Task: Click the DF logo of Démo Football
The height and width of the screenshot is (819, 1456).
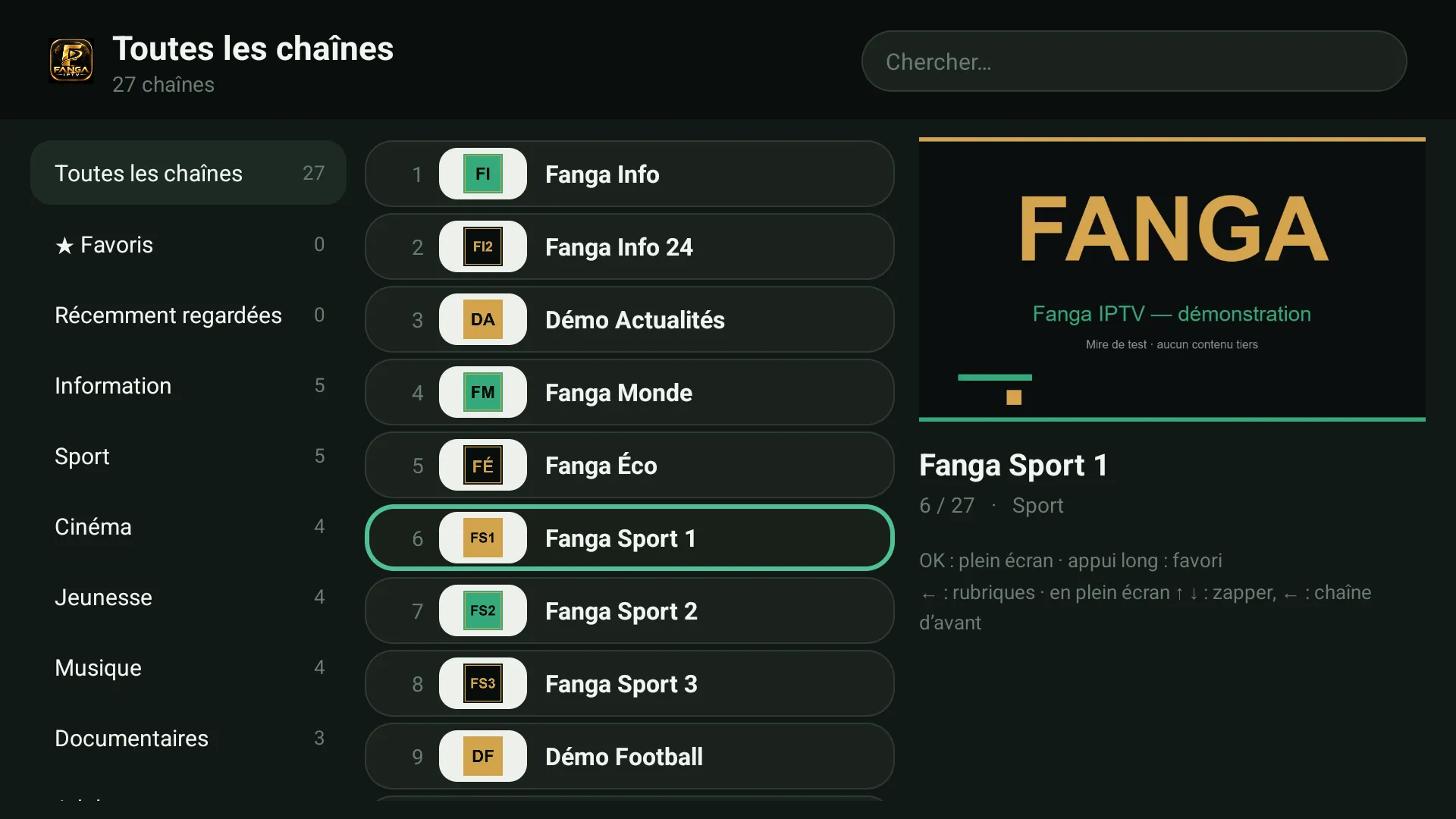Action: (x=482, y=756)
